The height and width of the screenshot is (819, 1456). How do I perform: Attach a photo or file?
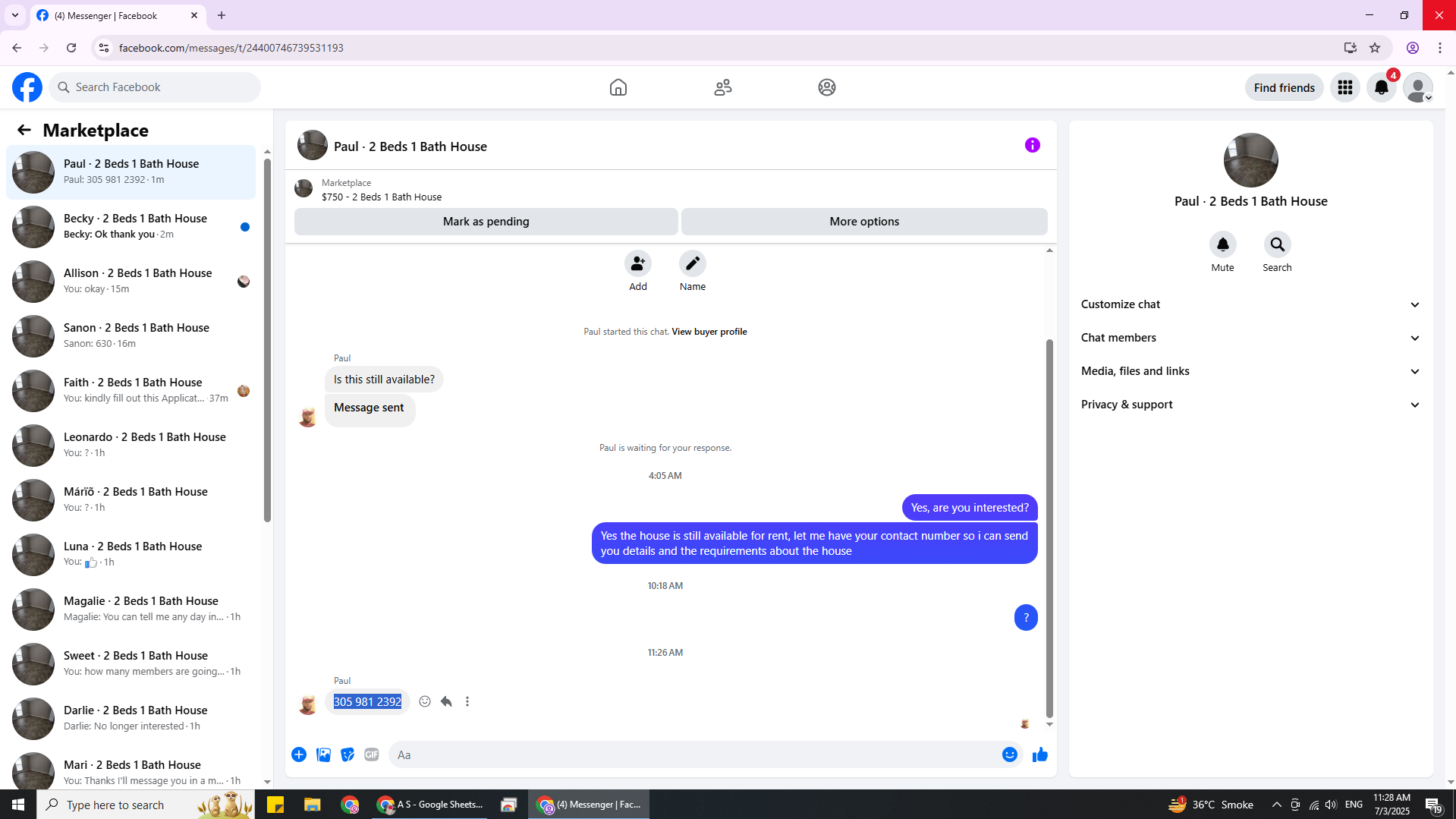[x=323, y=754]
